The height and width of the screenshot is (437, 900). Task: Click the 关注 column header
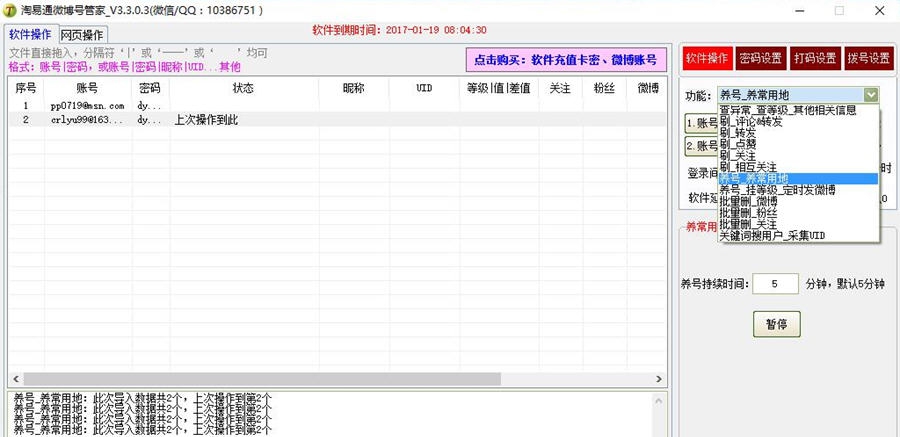coord(560,88)
